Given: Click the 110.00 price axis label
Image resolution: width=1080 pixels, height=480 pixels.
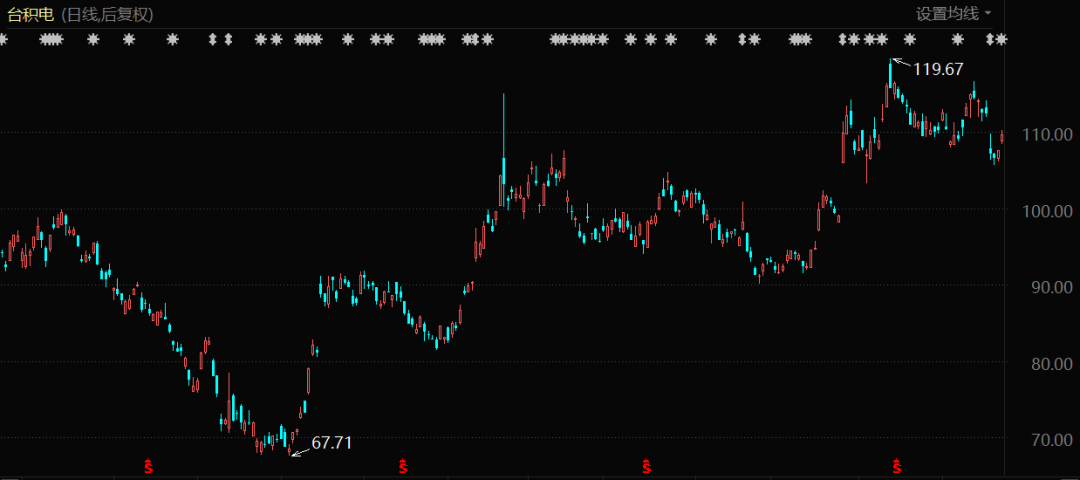Looking at the screenshot, I should (1049, 134).
